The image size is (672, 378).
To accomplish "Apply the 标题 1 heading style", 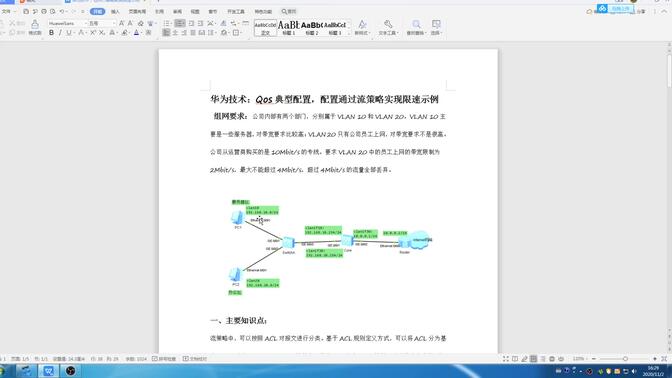I will point(288,27).
